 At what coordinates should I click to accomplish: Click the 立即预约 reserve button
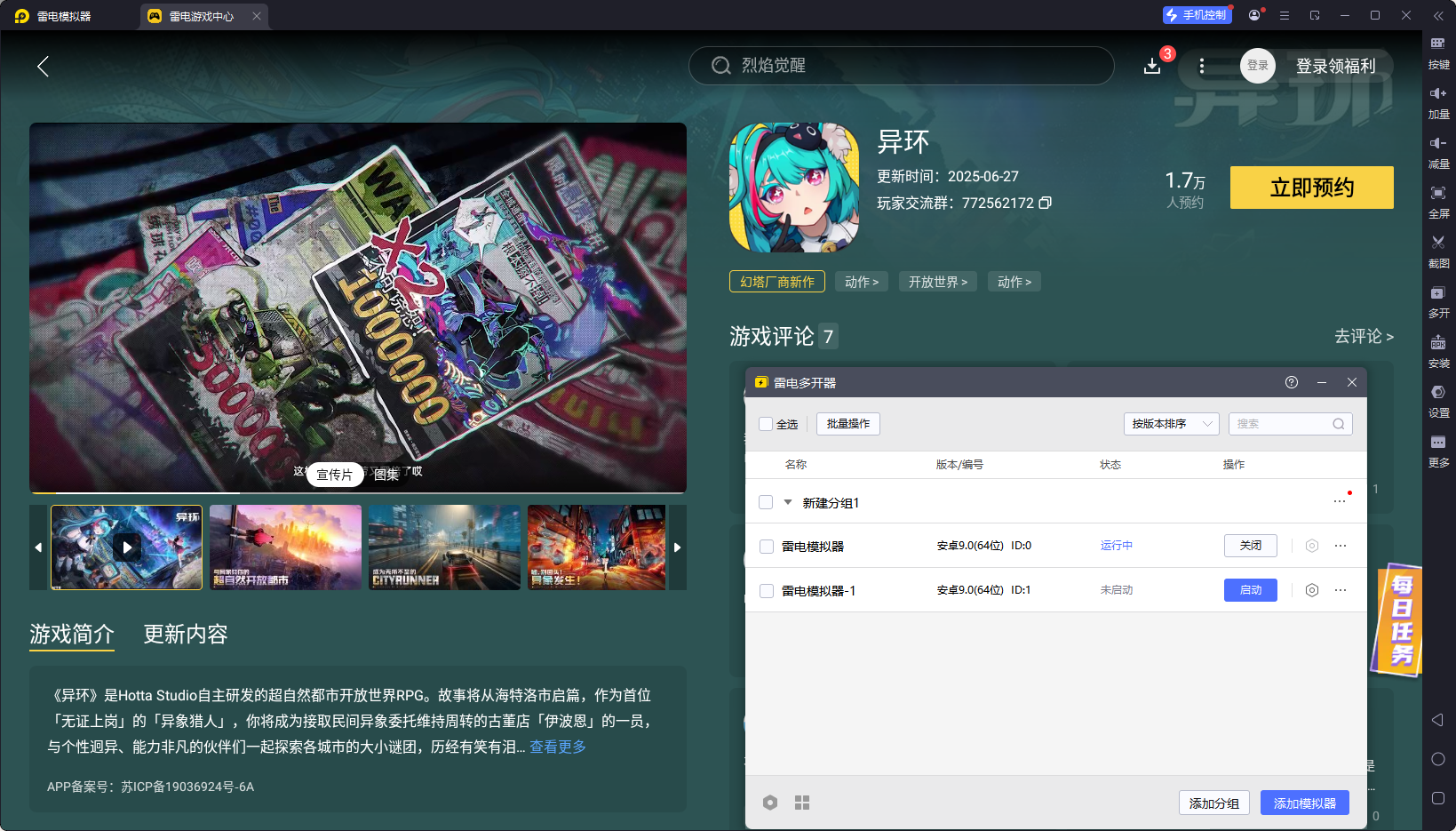[1311, 188]
